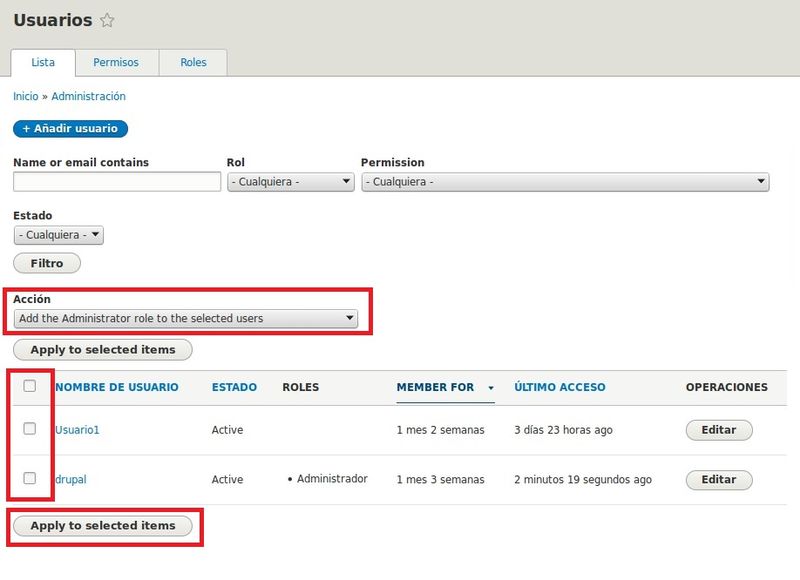
Task: Click the upper Apply to selected items button
Action: [x=103, y=350]
